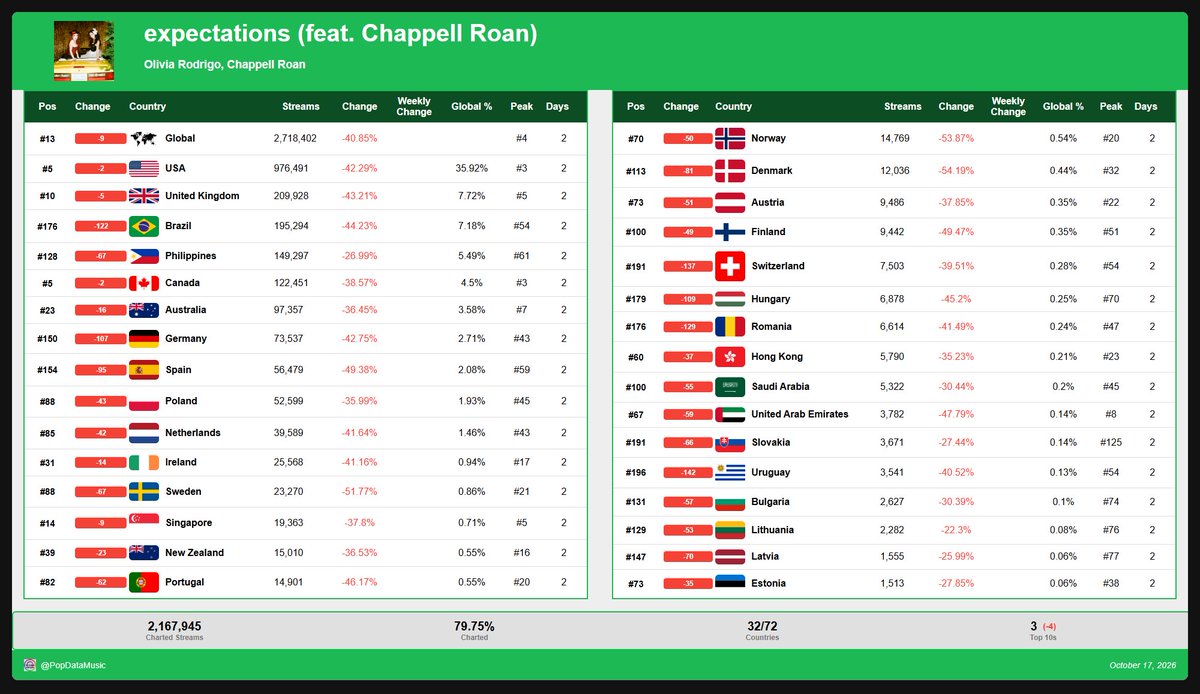
Task: Click the New Zealand flag icon
Action: pos(144,553)
